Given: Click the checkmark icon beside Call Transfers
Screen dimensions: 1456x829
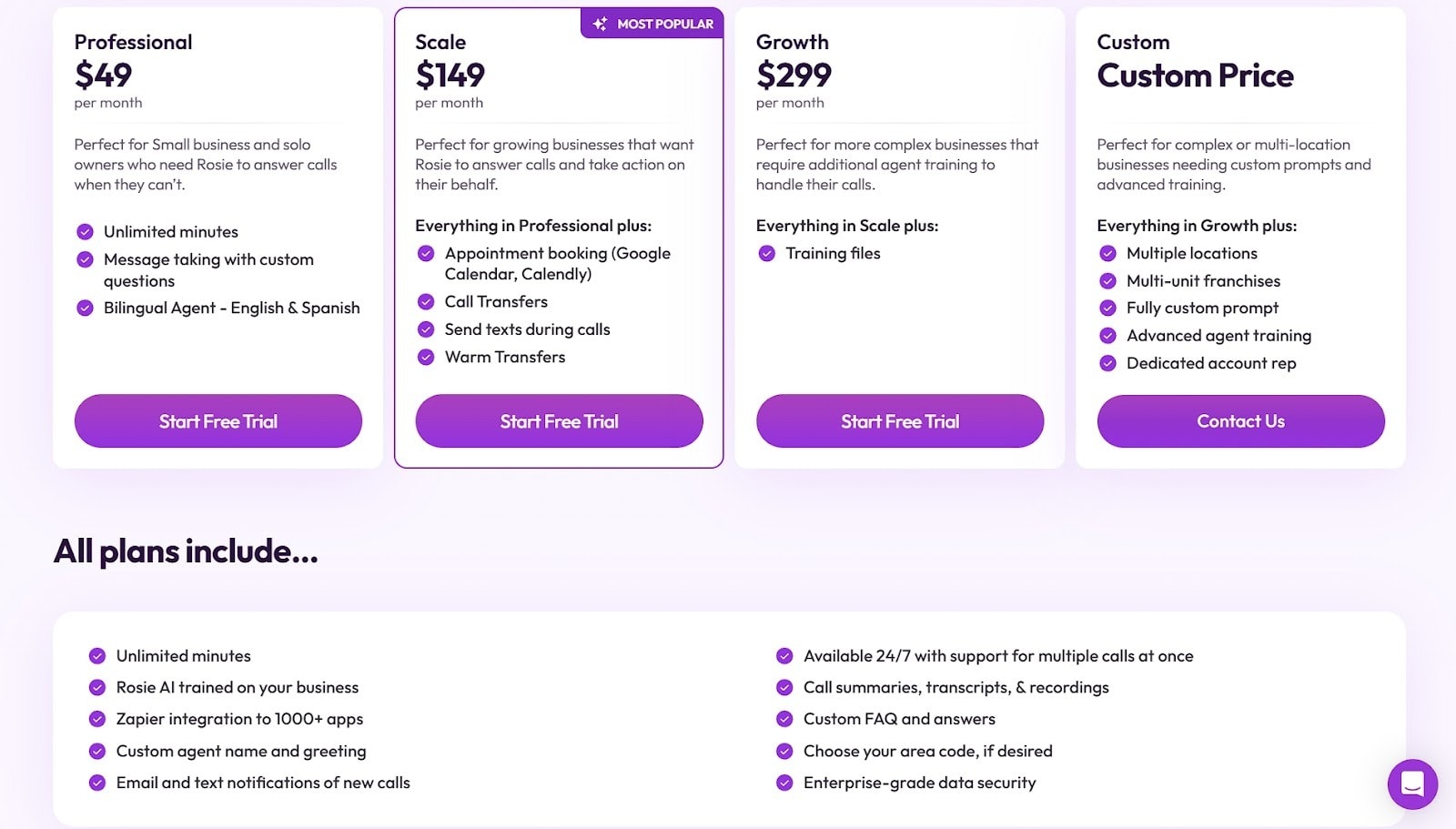Looking at the screenshot, I should [x=426, y=302].
